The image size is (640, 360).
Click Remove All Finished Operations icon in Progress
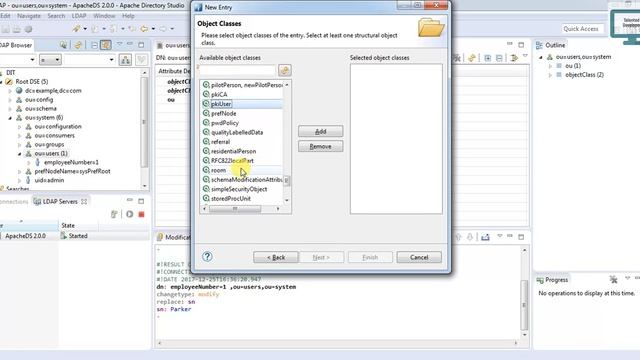[x=613, y=280]
